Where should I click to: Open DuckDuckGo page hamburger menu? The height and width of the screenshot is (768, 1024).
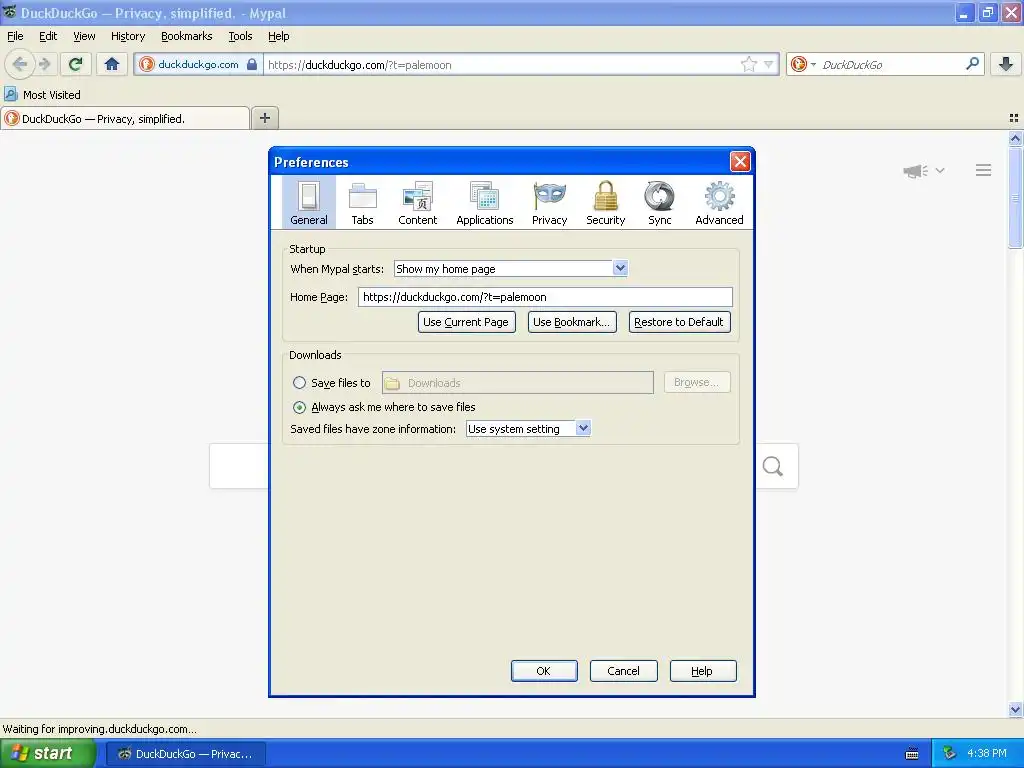pos(984,170)
